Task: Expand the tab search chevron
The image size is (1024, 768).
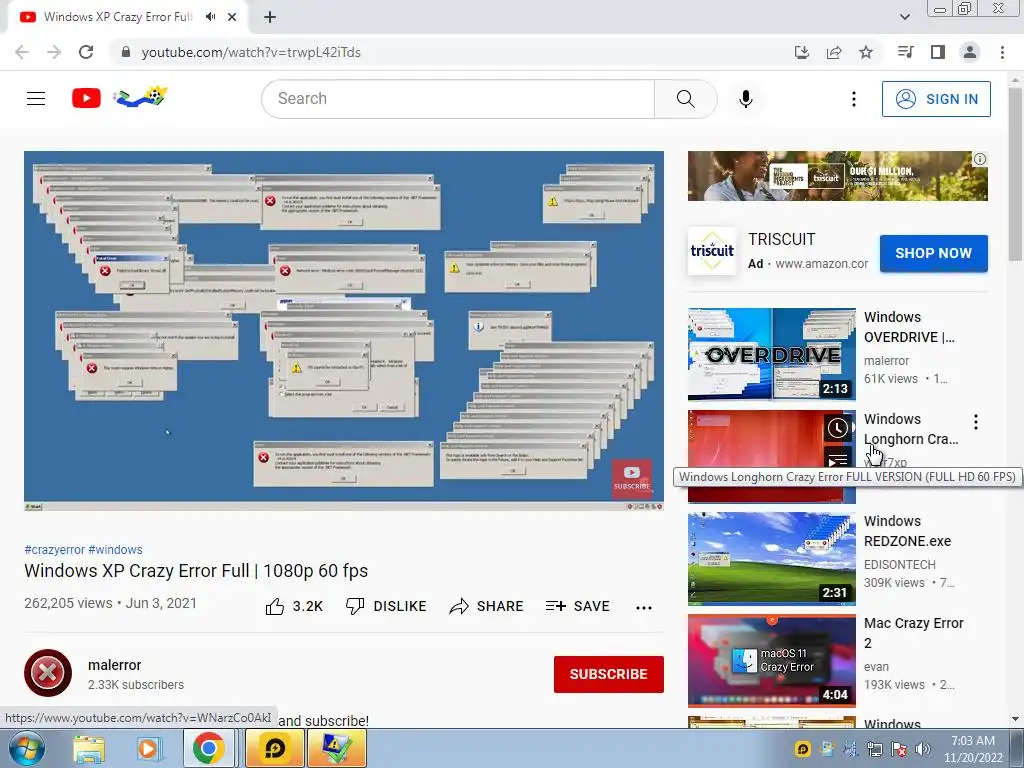Action: tap(904, 17)
